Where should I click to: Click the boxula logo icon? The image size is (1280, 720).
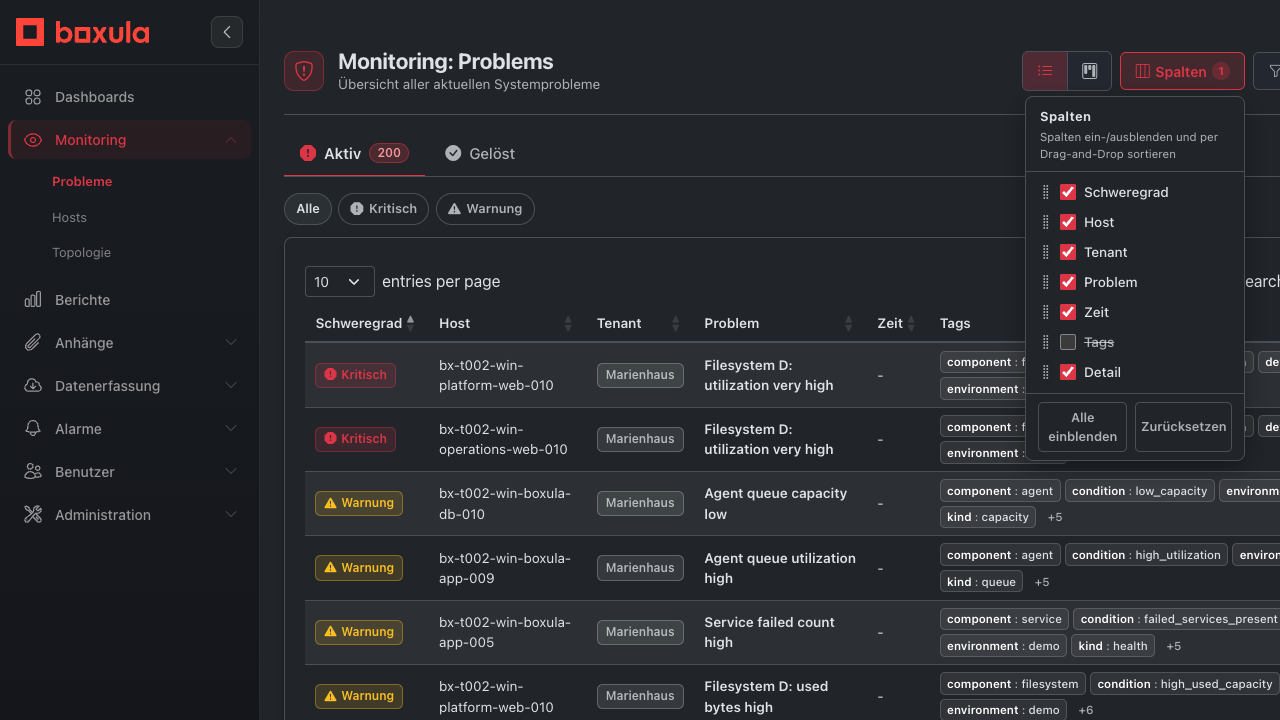point(30,32)
